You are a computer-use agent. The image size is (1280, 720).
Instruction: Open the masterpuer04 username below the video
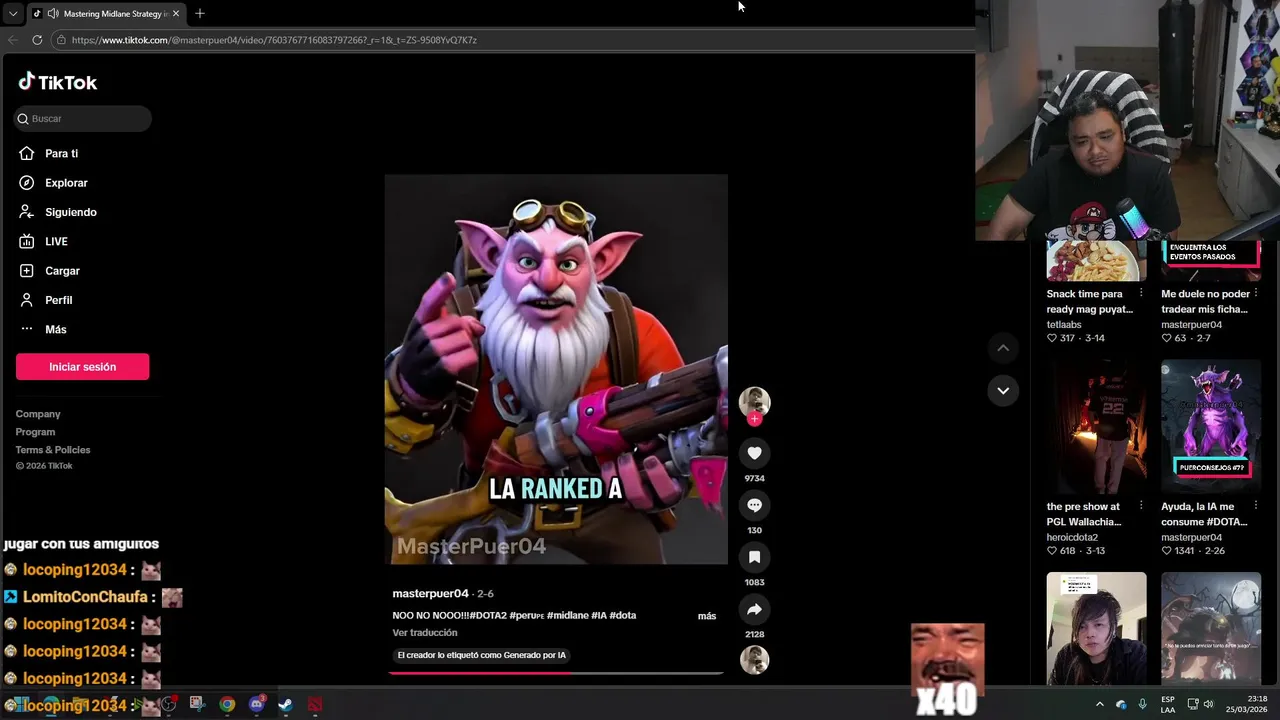coord(430,593)
